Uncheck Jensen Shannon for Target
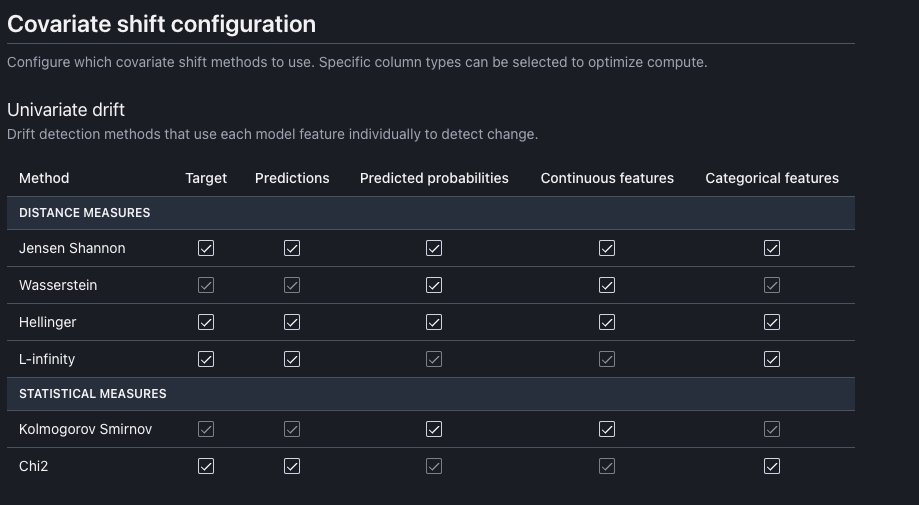 pyautogui.click(x=206, y=248)
